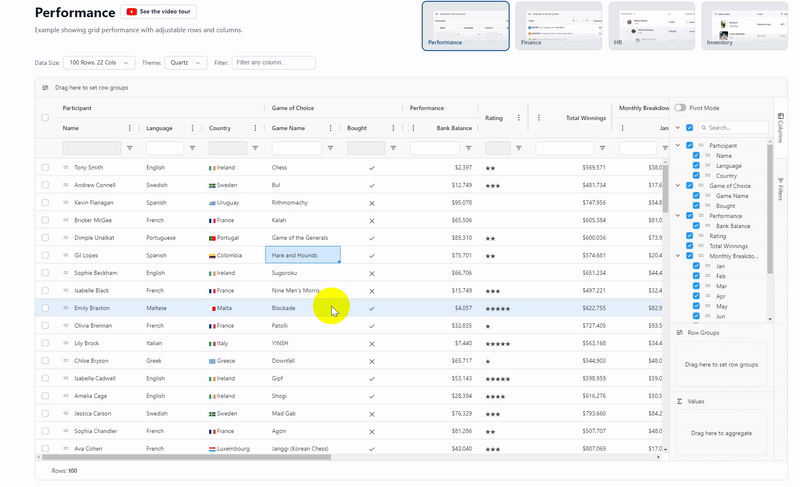800x487 pixels.
Task: Collapse all groups chevron beside panel search
Action: [678, 127]
